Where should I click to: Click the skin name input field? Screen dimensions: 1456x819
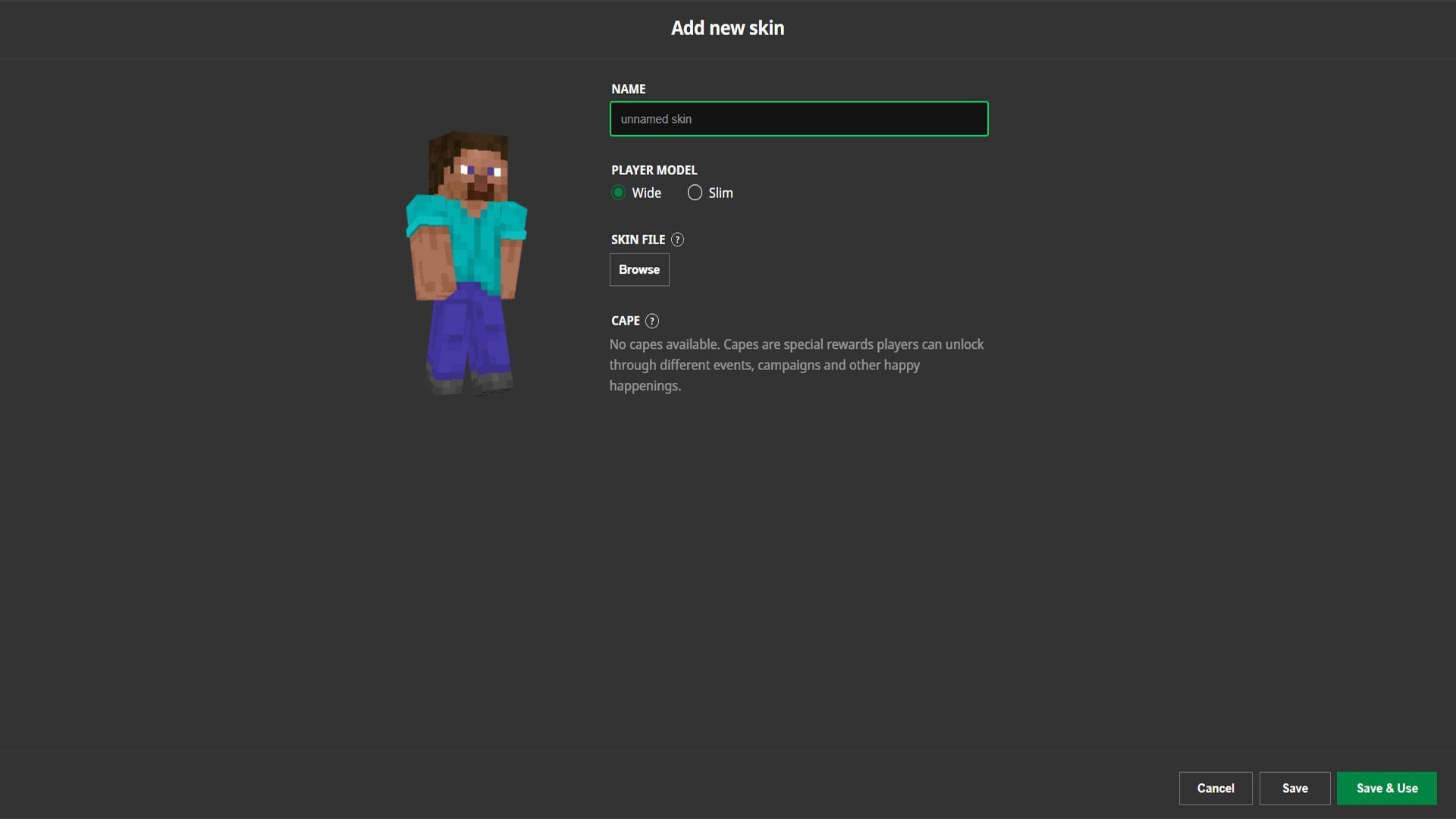pos(799,119)
